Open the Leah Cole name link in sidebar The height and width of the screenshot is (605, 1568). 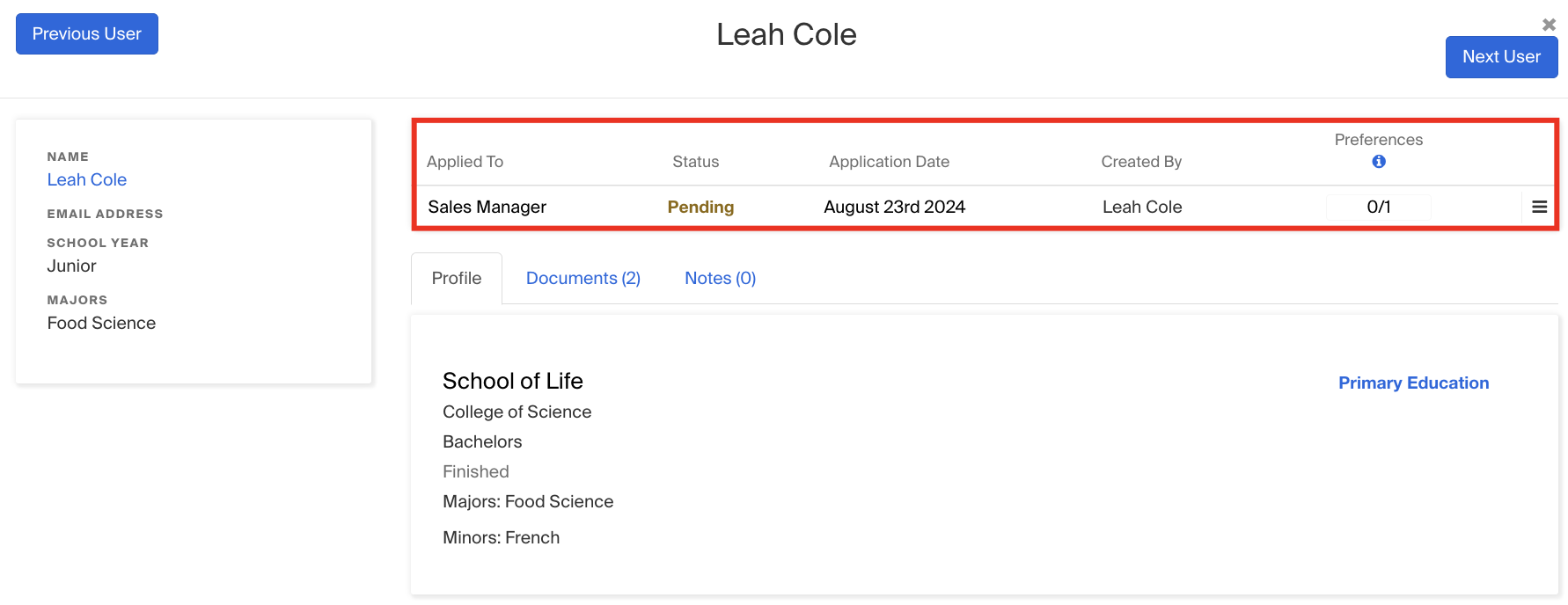87,180
